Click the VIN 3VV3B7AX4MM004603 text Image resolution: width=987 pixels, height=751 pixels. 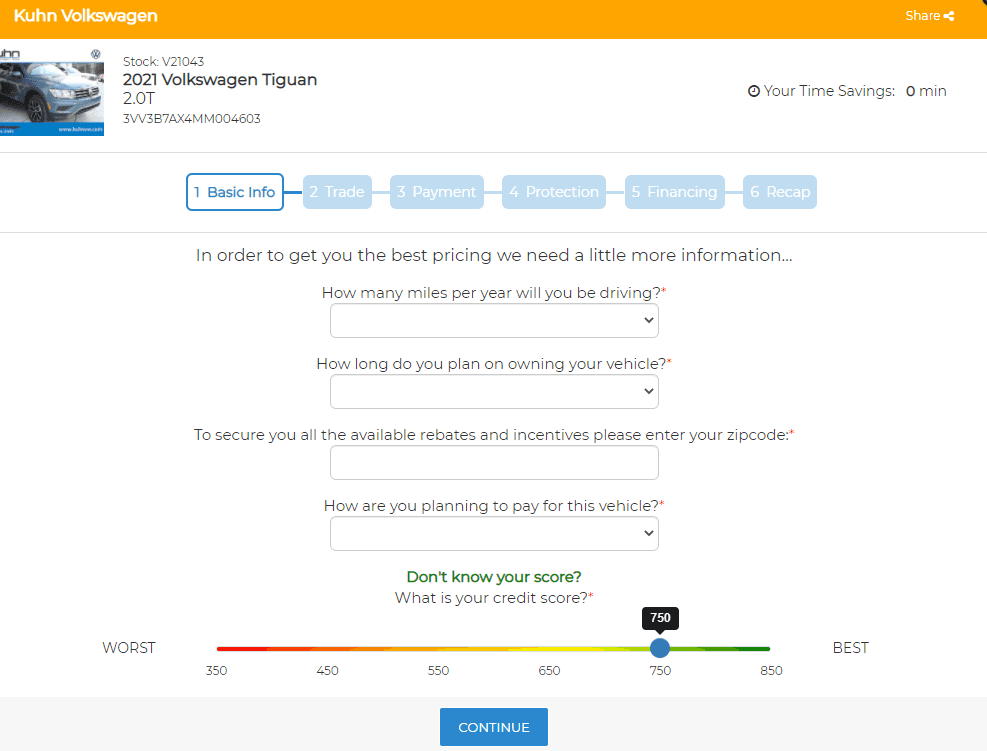[x=191, y=119]
